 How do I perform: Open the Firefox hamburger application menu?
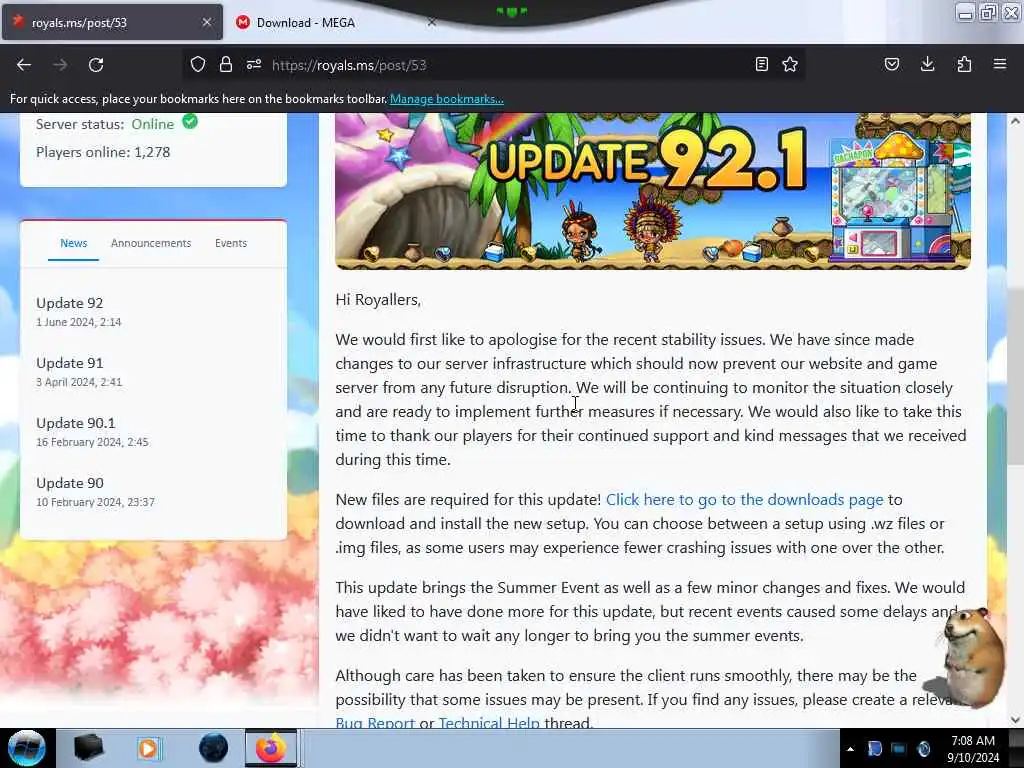(1000, 64)
